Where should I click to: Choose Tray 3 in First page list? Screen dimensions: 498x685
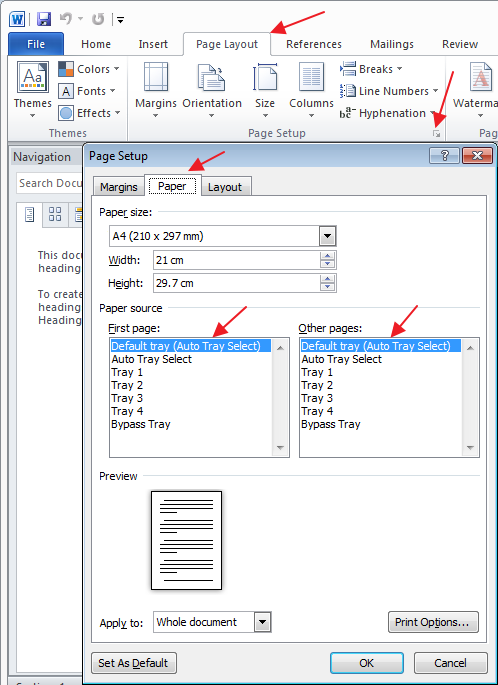(x=190, y=398)
